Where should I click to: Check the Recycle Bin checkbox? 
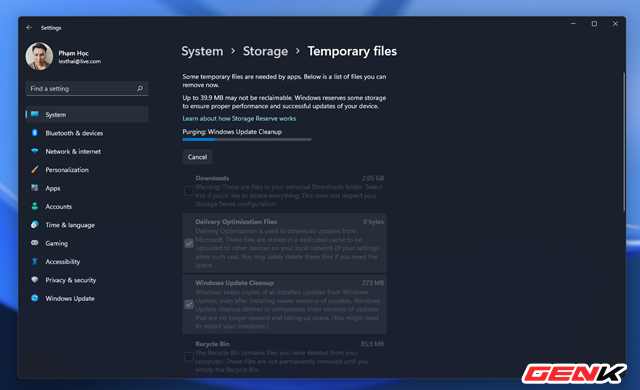(x=189, y=357)
